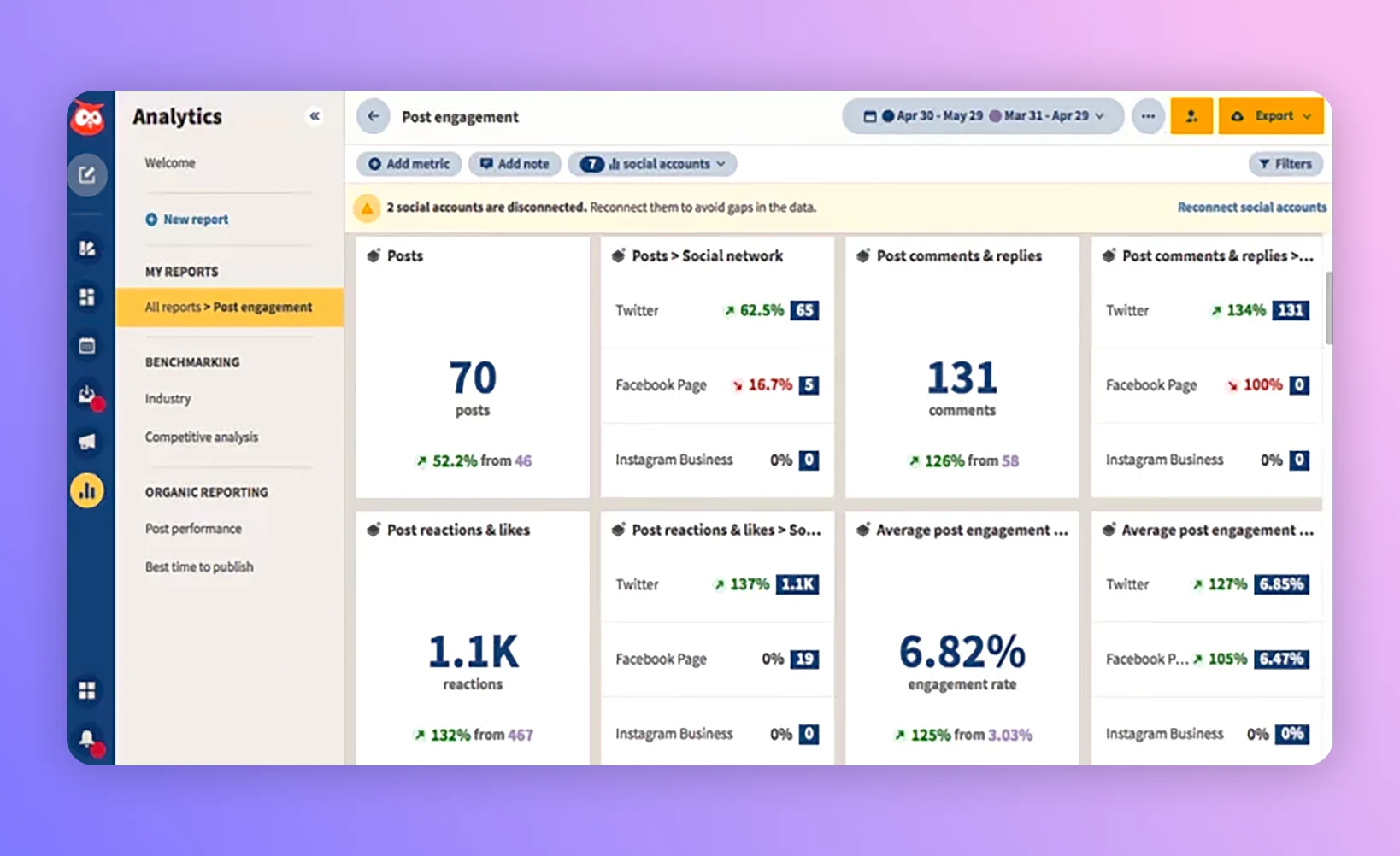Click the back arrow beside Post engagement
The height and width of the screenshot is (856, 1400).
point(373,115)
